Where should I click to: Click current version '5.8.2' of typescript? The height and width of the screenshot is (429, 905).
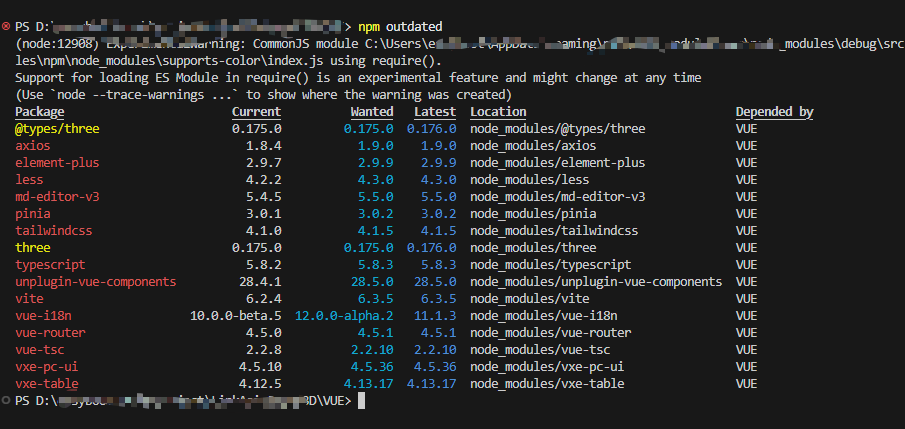[264, 265]
